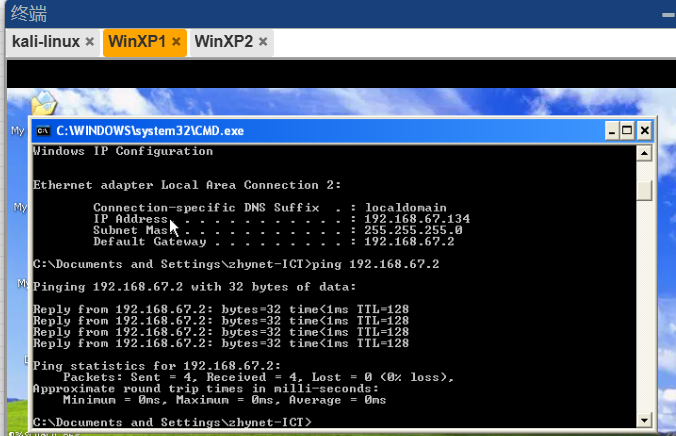Open the WinXP2 tab
676x436 pixels.
tap(223, 42)
